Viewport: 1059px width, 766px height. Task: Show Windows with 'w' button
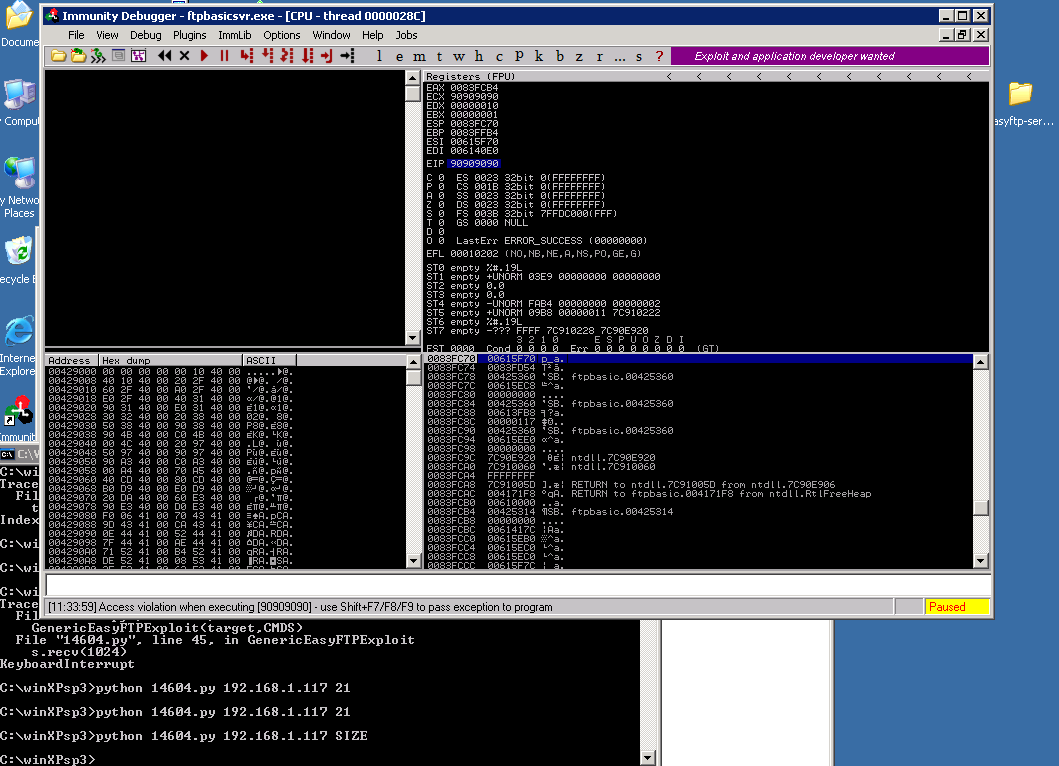[x=459, y=56]
